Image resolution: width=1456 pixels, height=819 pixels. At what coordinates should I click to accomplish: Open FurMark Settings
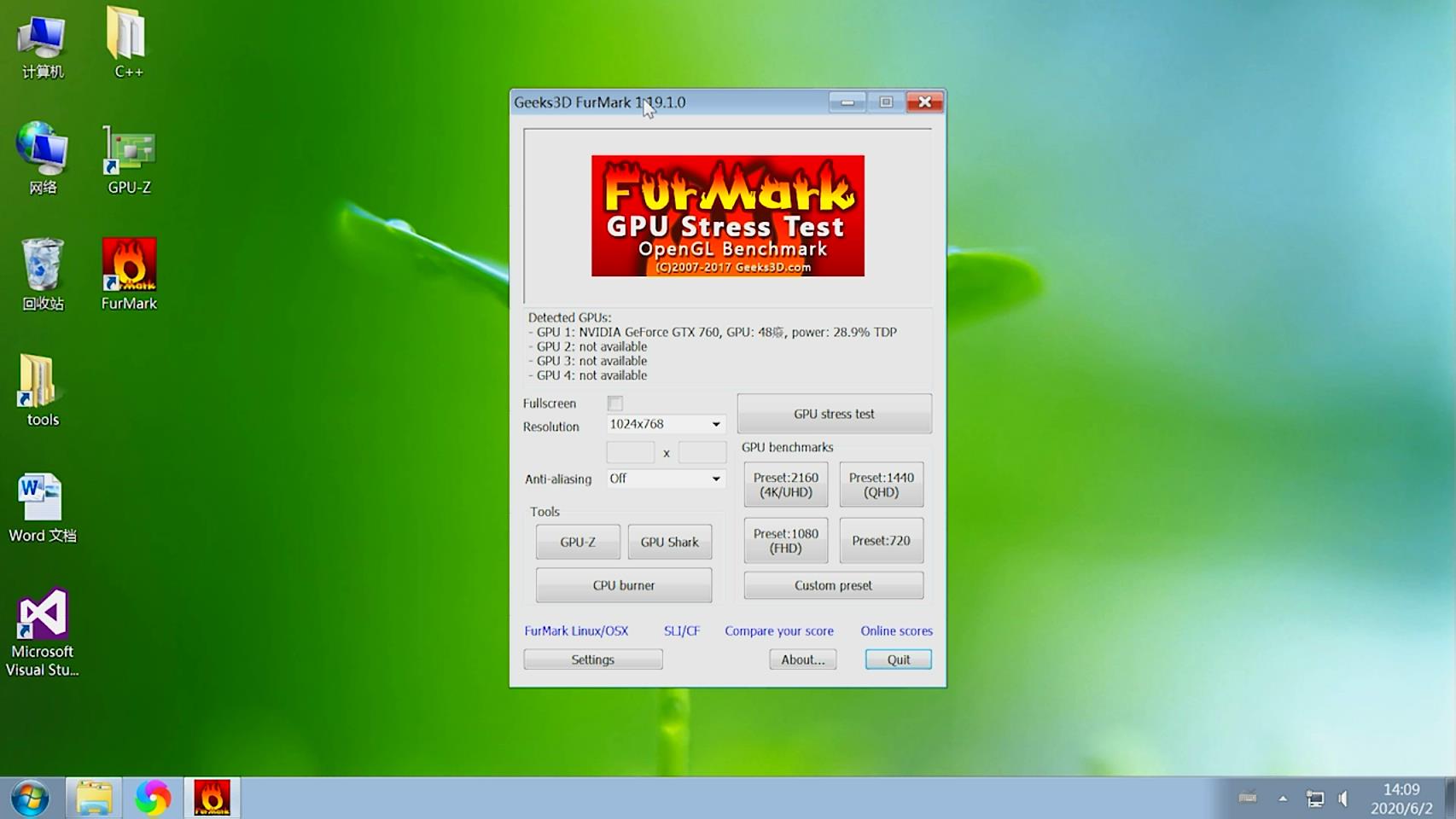pos(592,659)
